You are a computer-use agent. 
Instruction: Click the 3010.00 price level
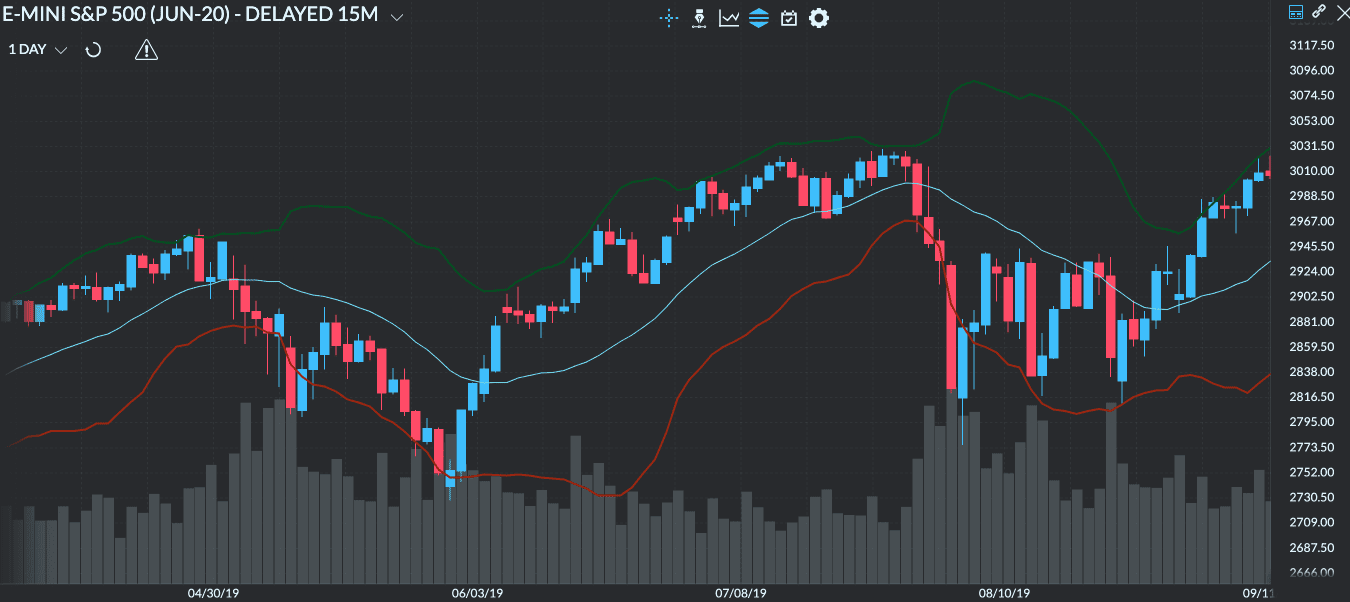click(1313, 170)
